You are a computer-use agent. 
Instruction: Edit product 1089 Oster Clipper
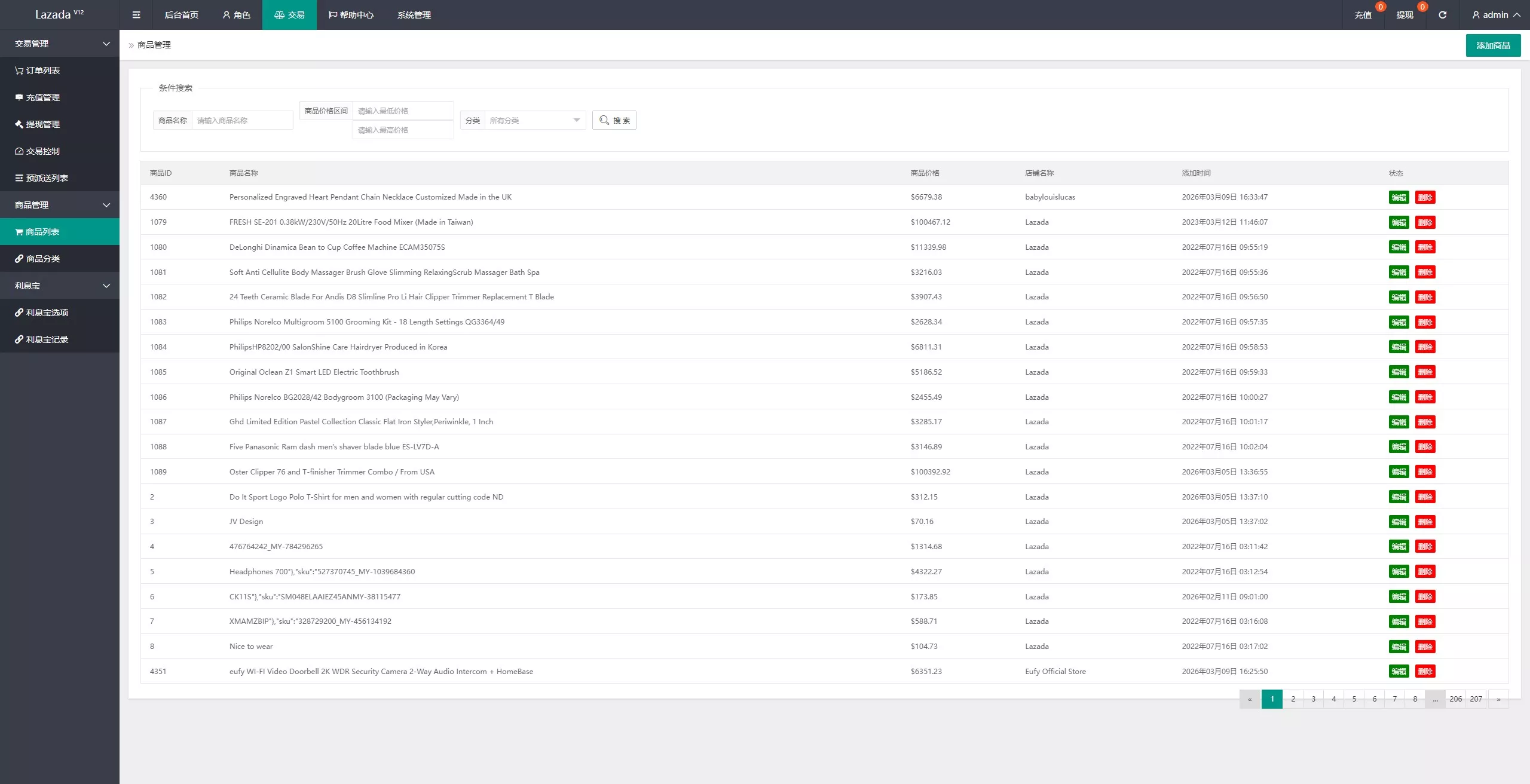pyautogui.click(x=1399, y=472)
